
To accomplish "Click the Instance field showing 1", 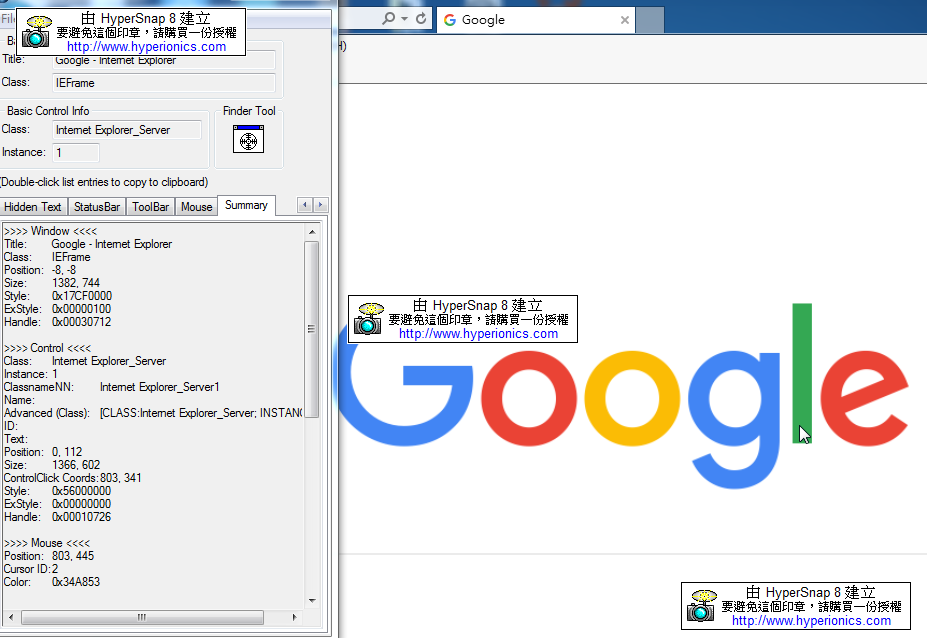I will click(76, 153).
